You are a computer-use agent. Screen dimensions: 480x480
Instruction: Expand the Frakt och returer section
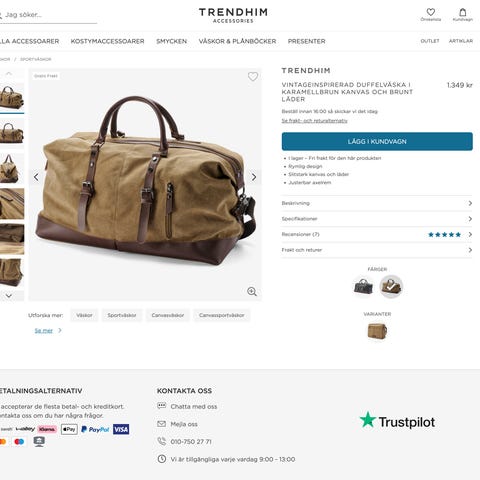377,250
